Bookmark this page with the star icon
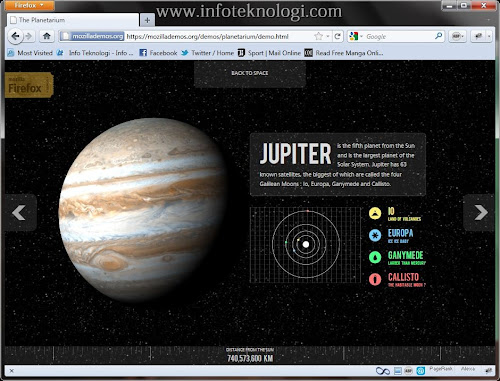The image size is (500, 381). pos(318,36)
